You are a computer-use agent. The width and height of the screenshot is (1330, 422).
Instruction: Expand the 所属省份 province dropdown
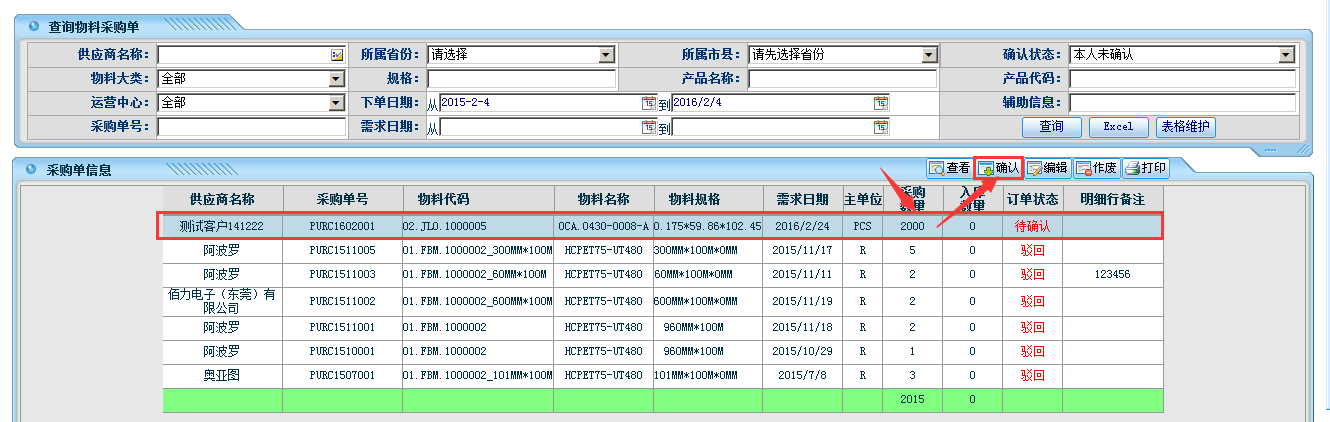606,55
